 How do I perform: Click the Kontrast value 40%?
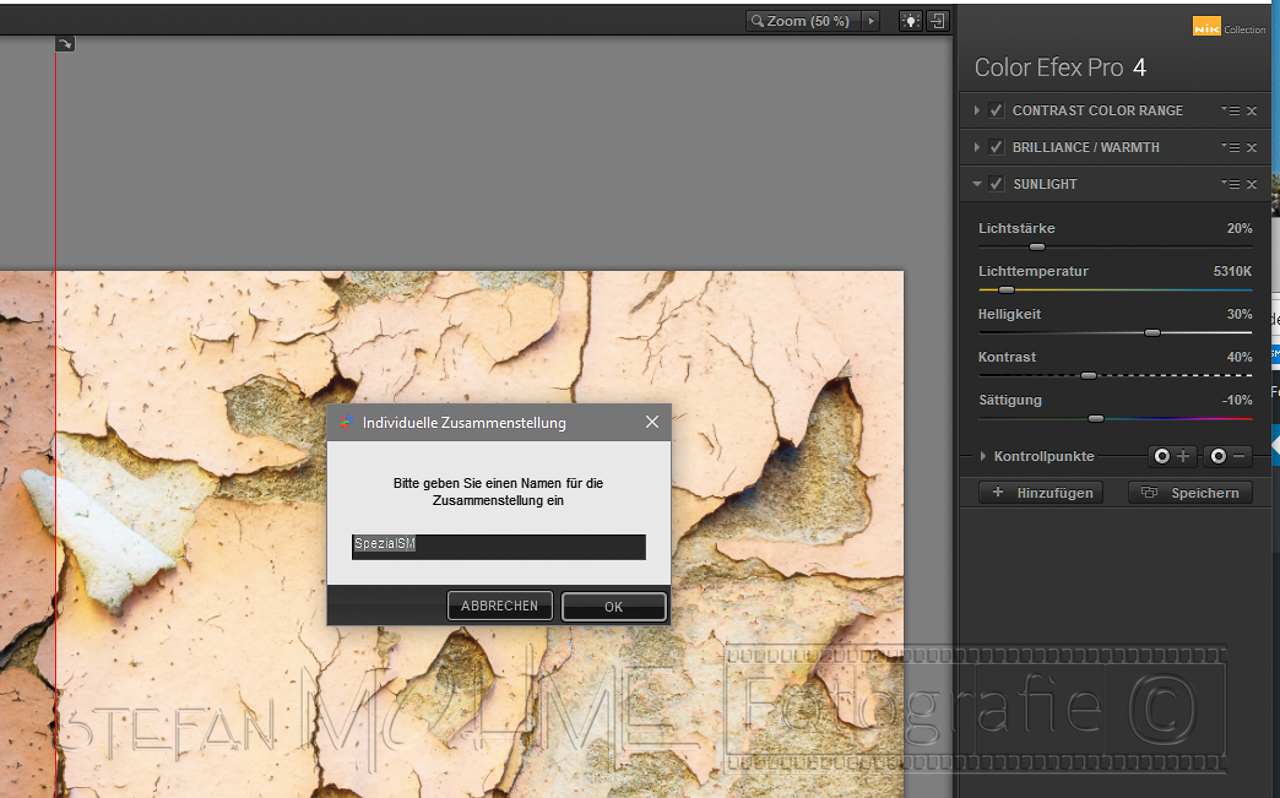point(1239,358)
